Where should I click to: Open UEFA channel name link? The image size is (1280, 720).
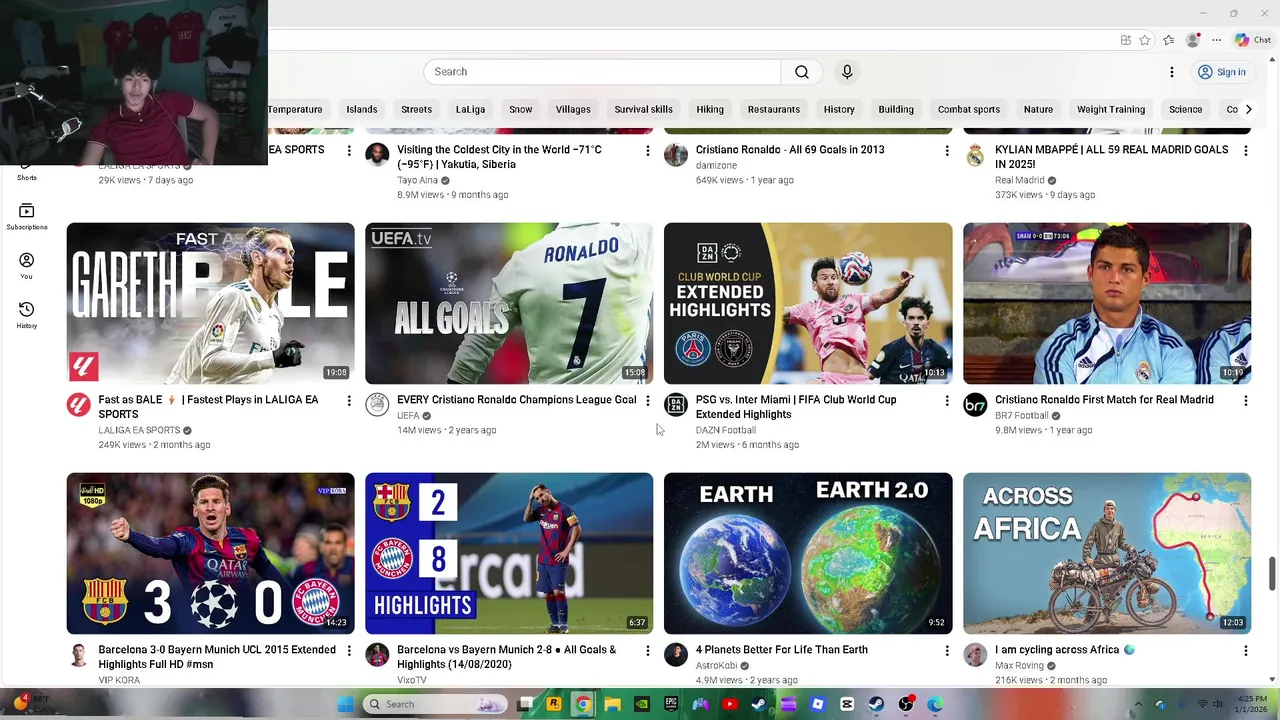click(x=408, y=416)
